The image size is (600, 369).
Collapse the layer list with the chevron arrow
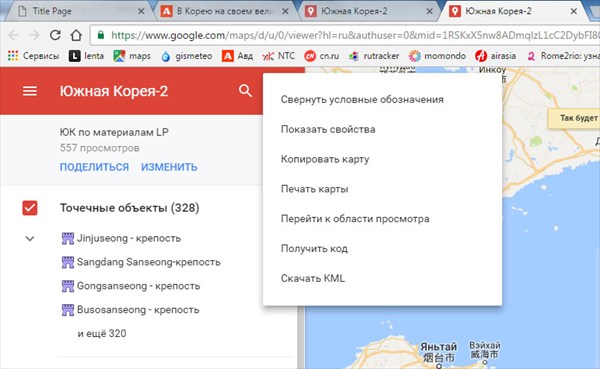click(x=30, y=238)
